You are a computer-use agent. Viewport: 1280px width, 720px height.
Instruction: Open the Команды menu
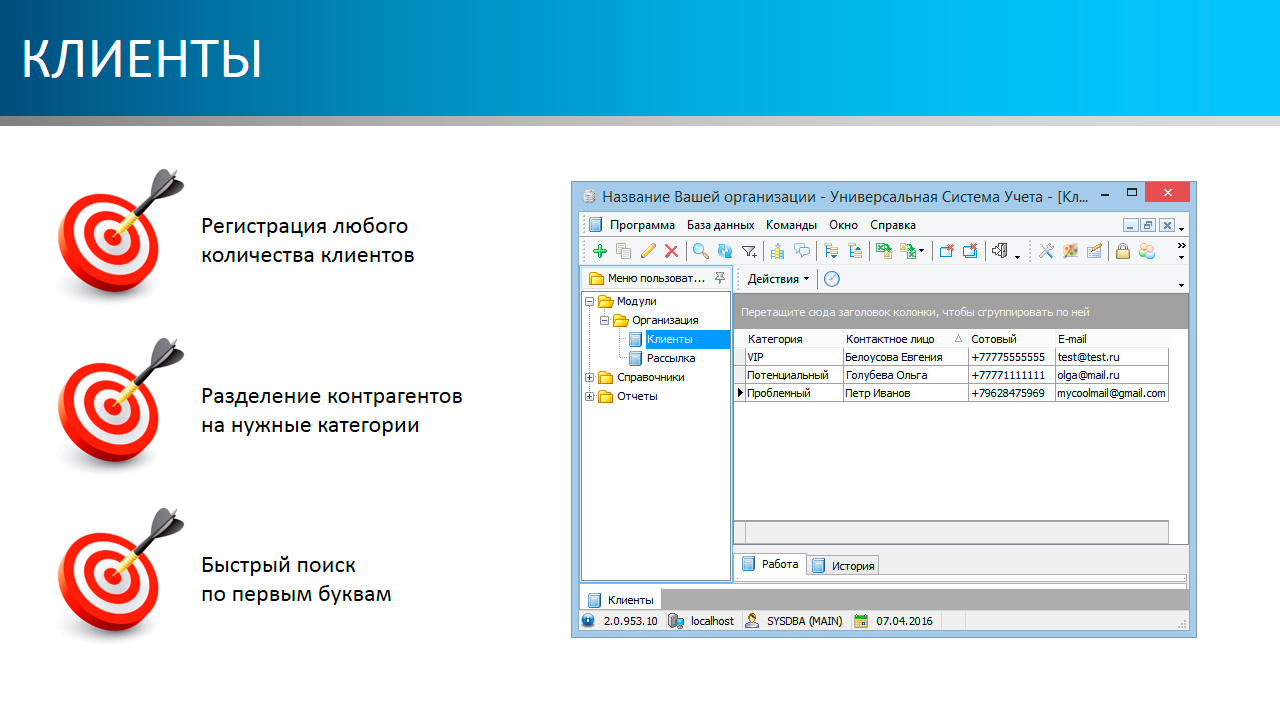coord(791,225)
